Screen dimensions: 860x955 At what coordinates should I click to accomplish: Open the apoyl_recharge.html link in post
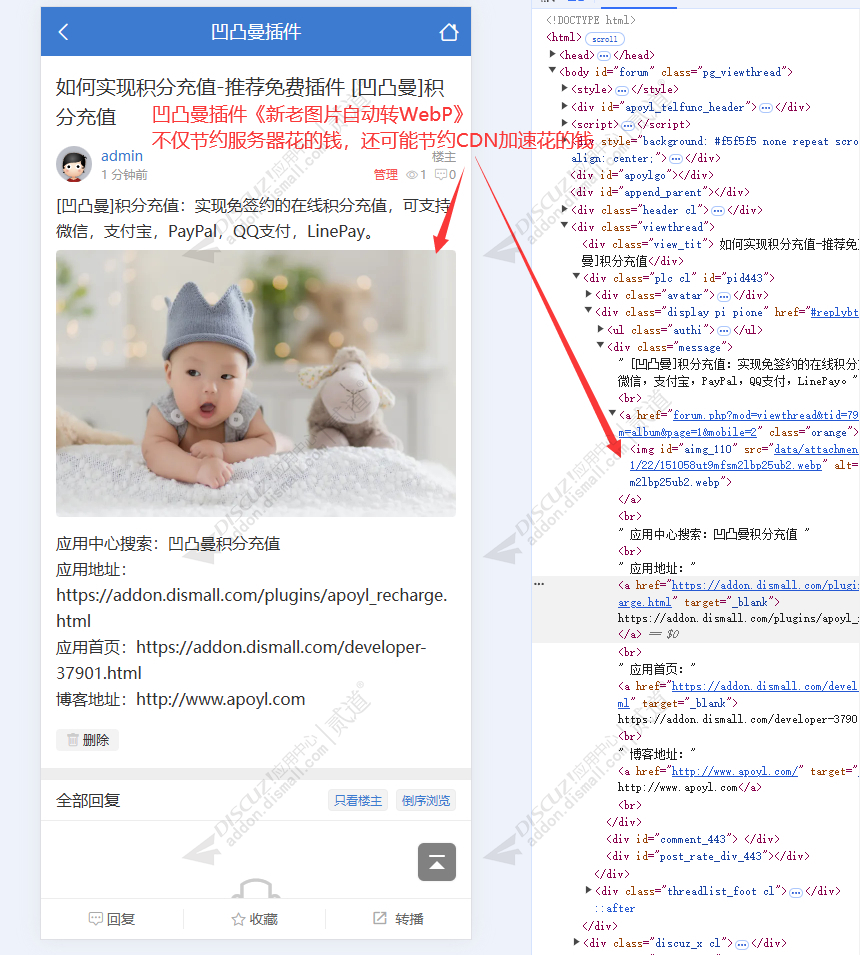[x=252, y=608]
